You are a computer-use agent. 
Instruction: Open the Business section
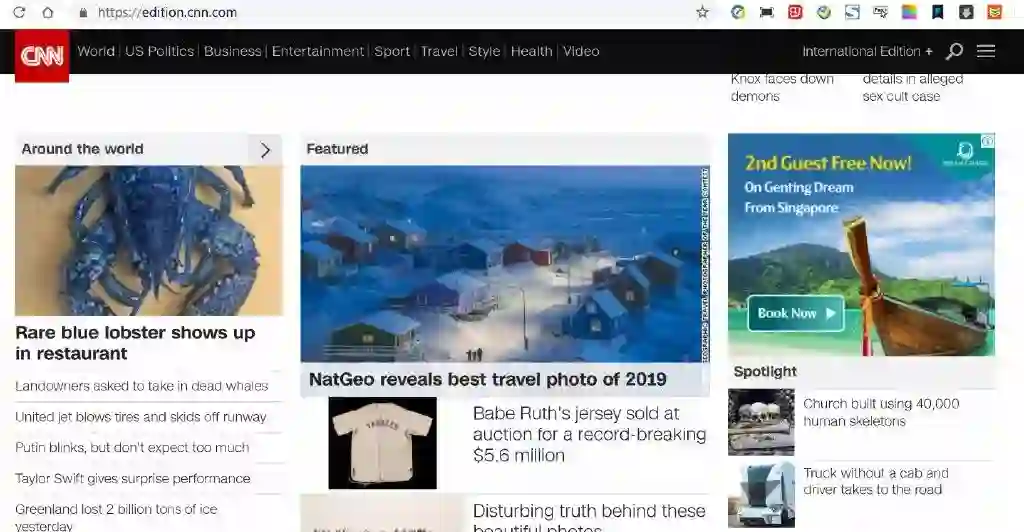point(232,51)
